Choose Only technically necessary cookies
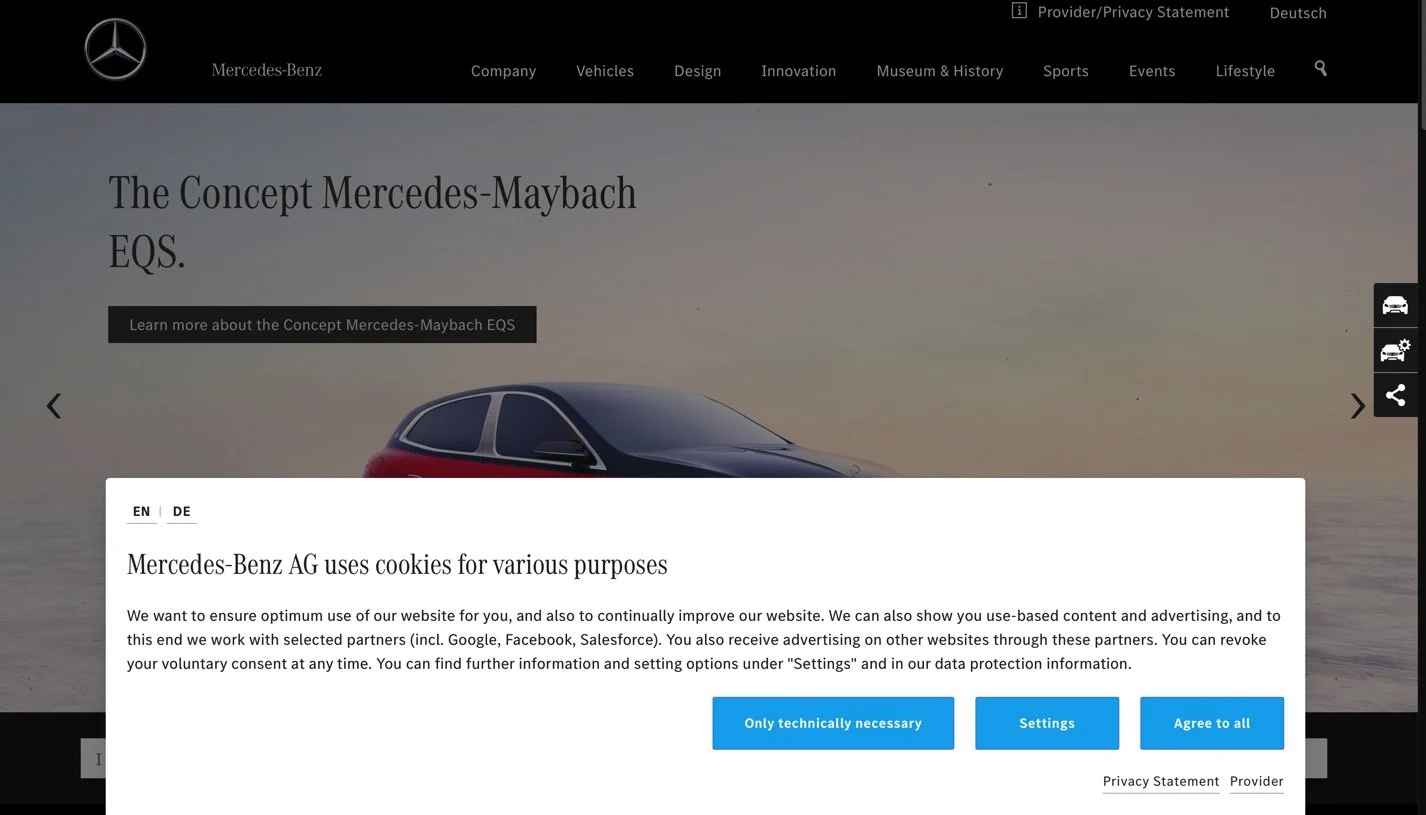This screenshot has width=1426, height=815. click(x=833, y=723)
